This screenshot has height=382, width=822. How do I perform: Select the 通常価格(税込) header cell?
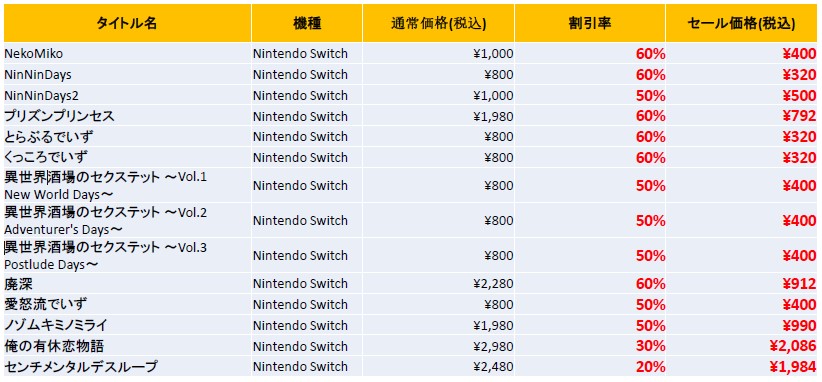(438, 24)
